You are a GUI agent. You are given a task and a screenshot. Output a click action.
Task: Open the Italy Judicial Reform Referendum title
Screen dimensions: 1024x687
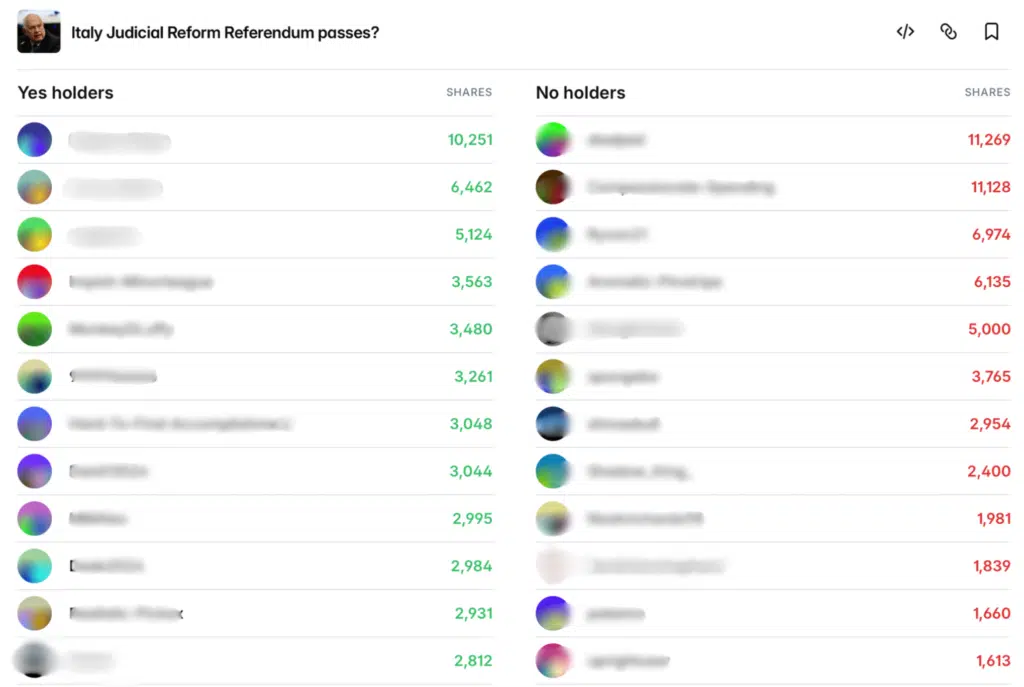coord(225,33)
